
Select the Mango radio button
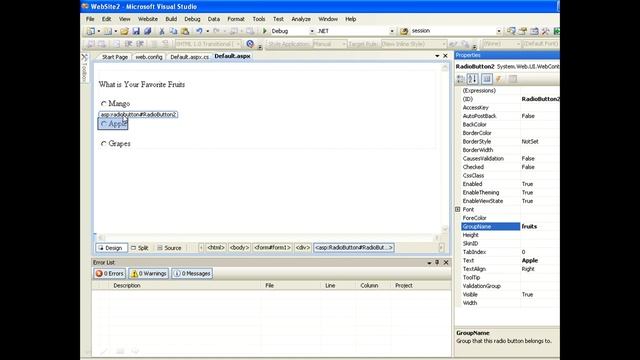click(x=104, y=104)
